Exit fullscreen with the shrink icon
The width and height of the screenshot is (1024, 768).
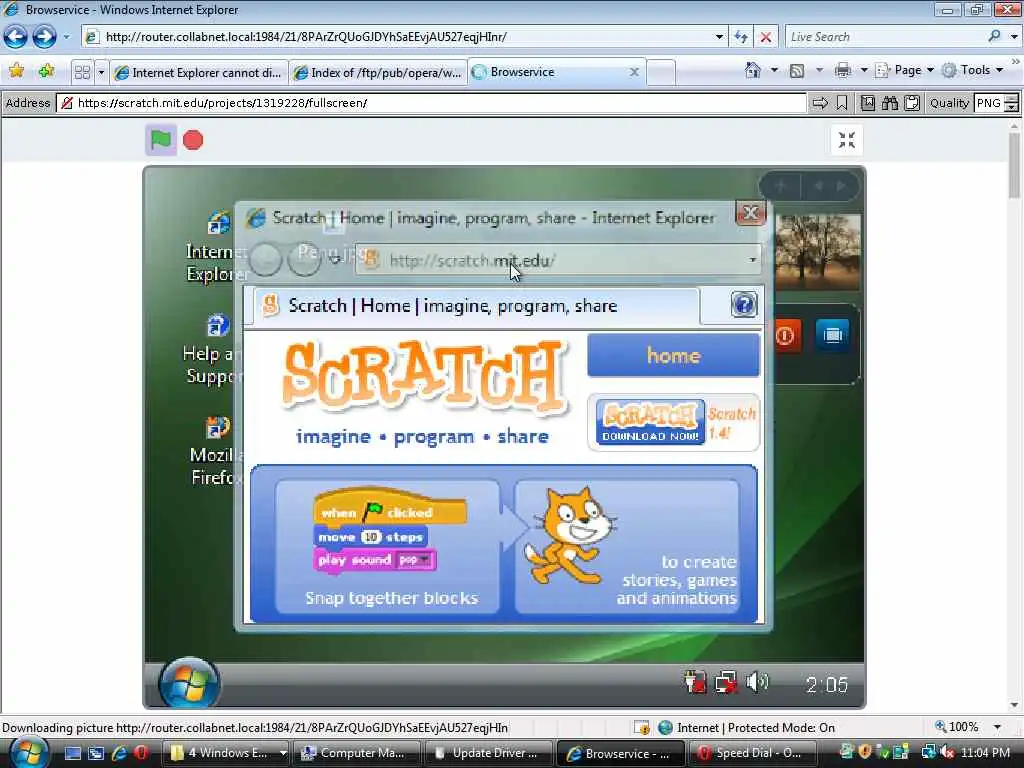click(x=847, y=140)
